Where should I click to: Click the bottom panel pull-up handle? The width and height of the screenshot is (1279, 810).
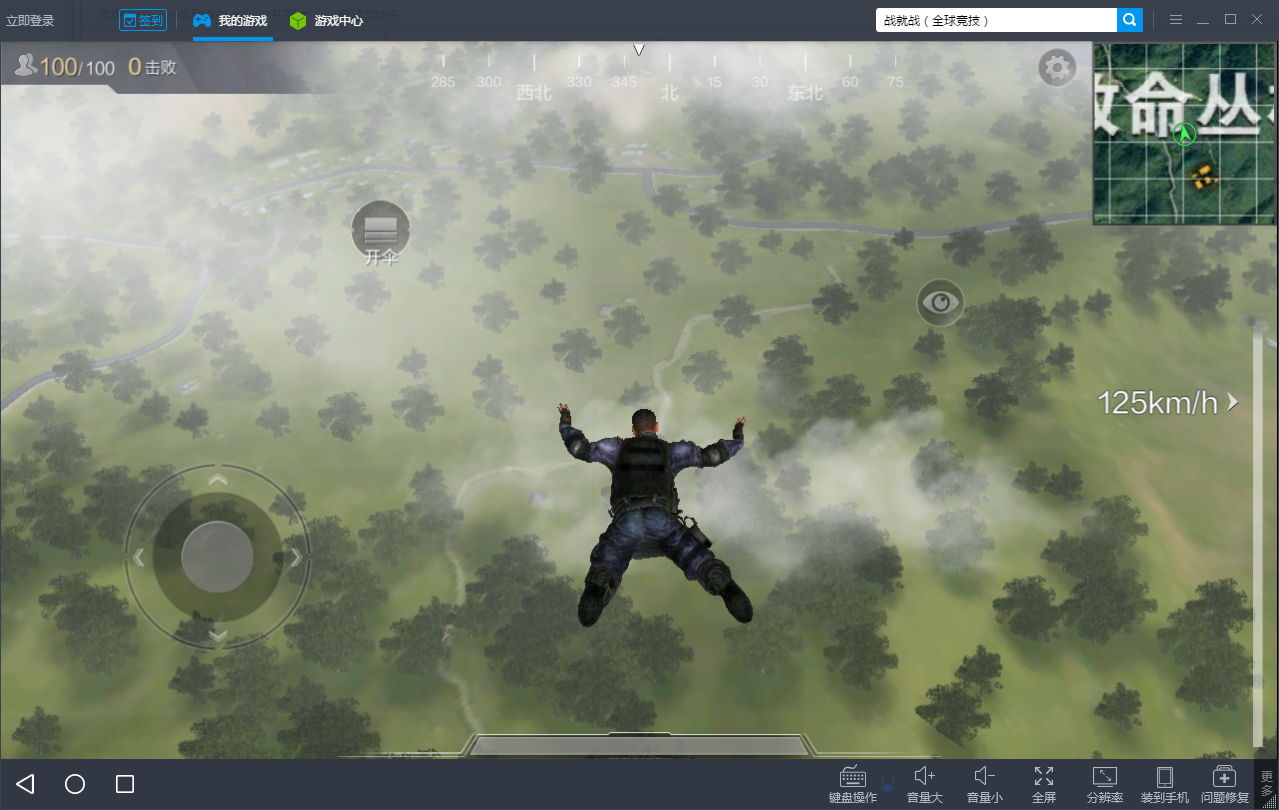[x=640, y=745]
